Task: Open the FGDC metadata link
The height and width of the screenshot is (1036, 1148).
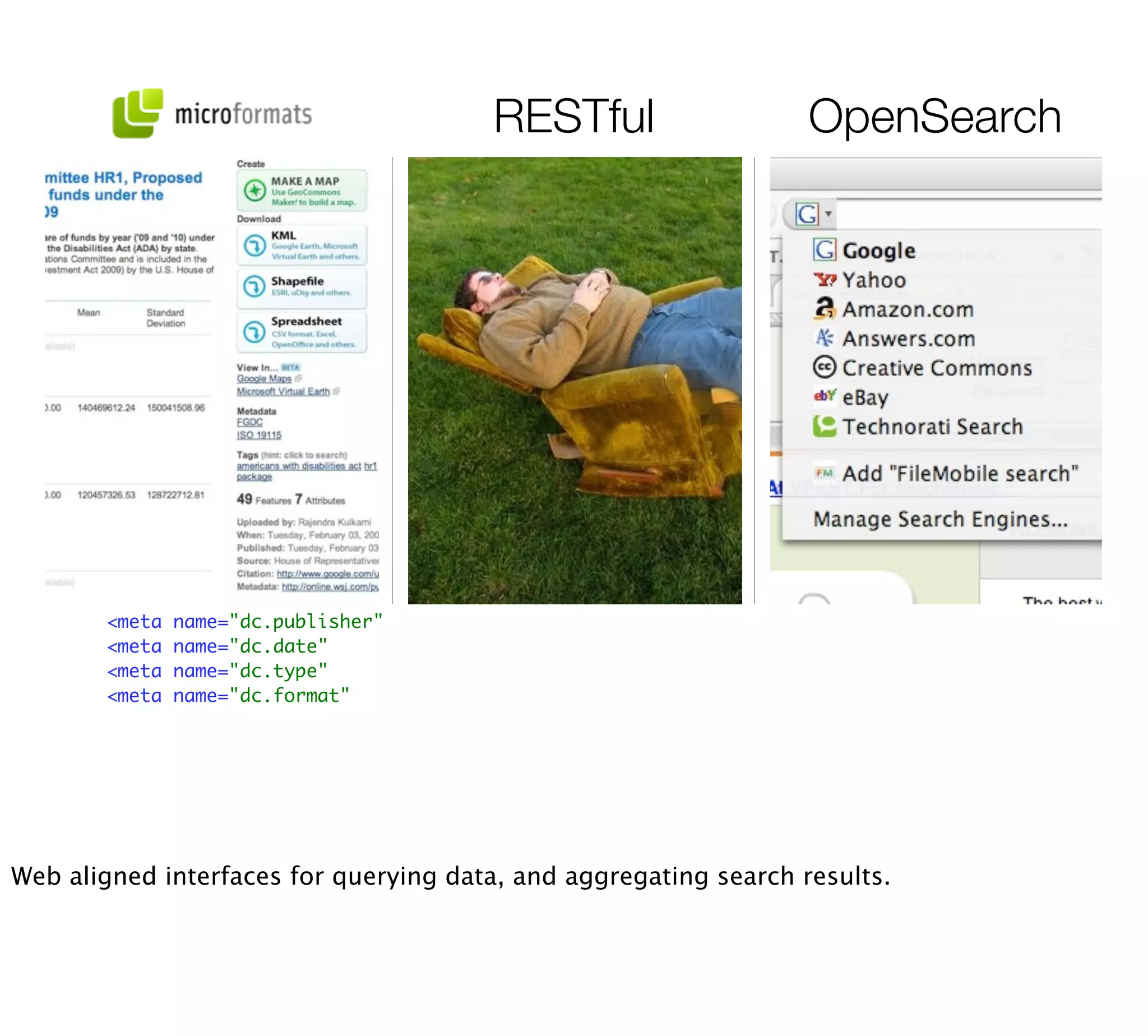Action: [250, 422]
